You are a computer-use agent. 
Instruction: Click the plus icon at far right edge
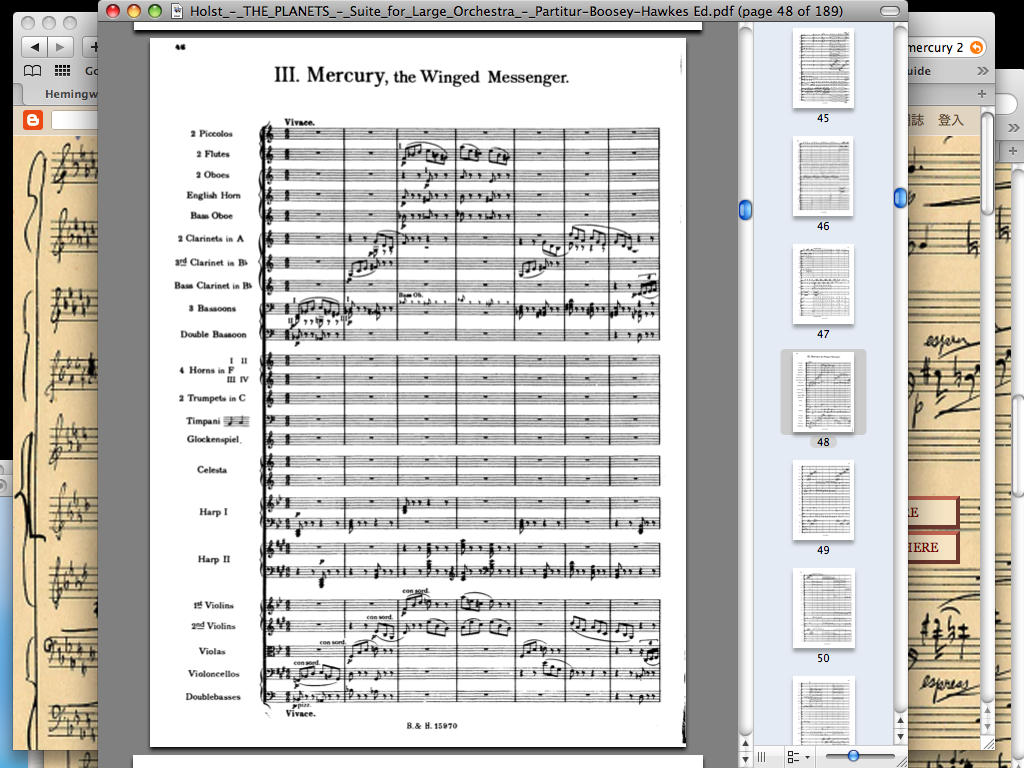(1013, 151)
